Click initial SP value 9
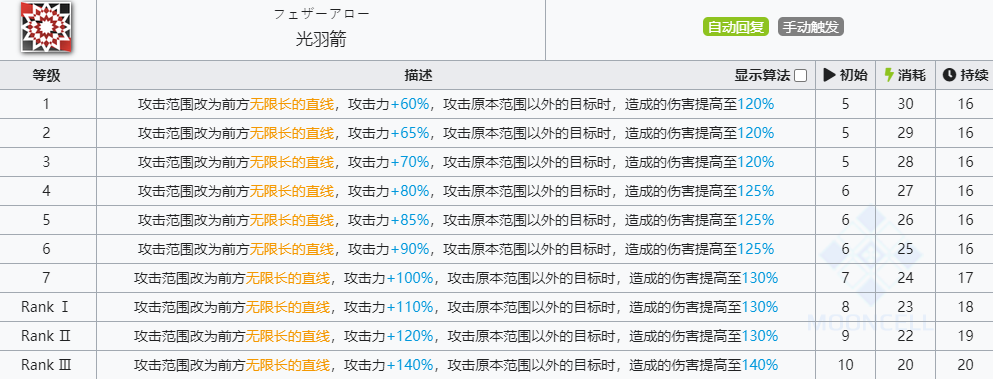Screen dimensions: 993x379 click(x=845, y=336)
